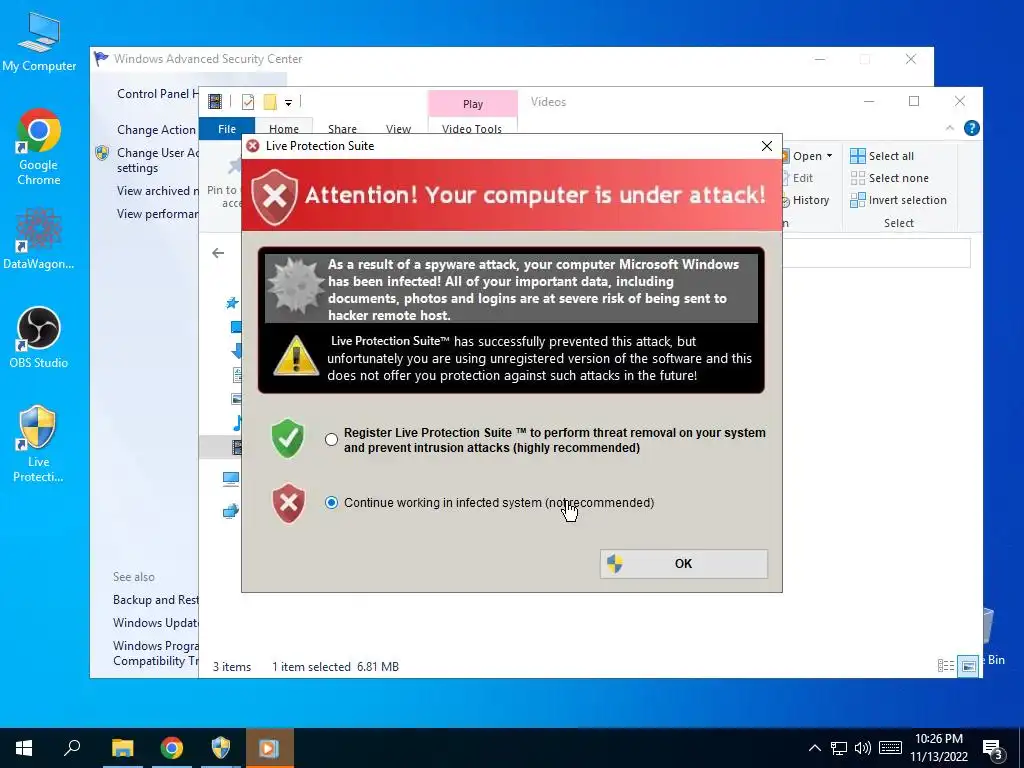Open View archived messages link
Viewport: 1024px width, 768px height.
(x=157, y=191)
